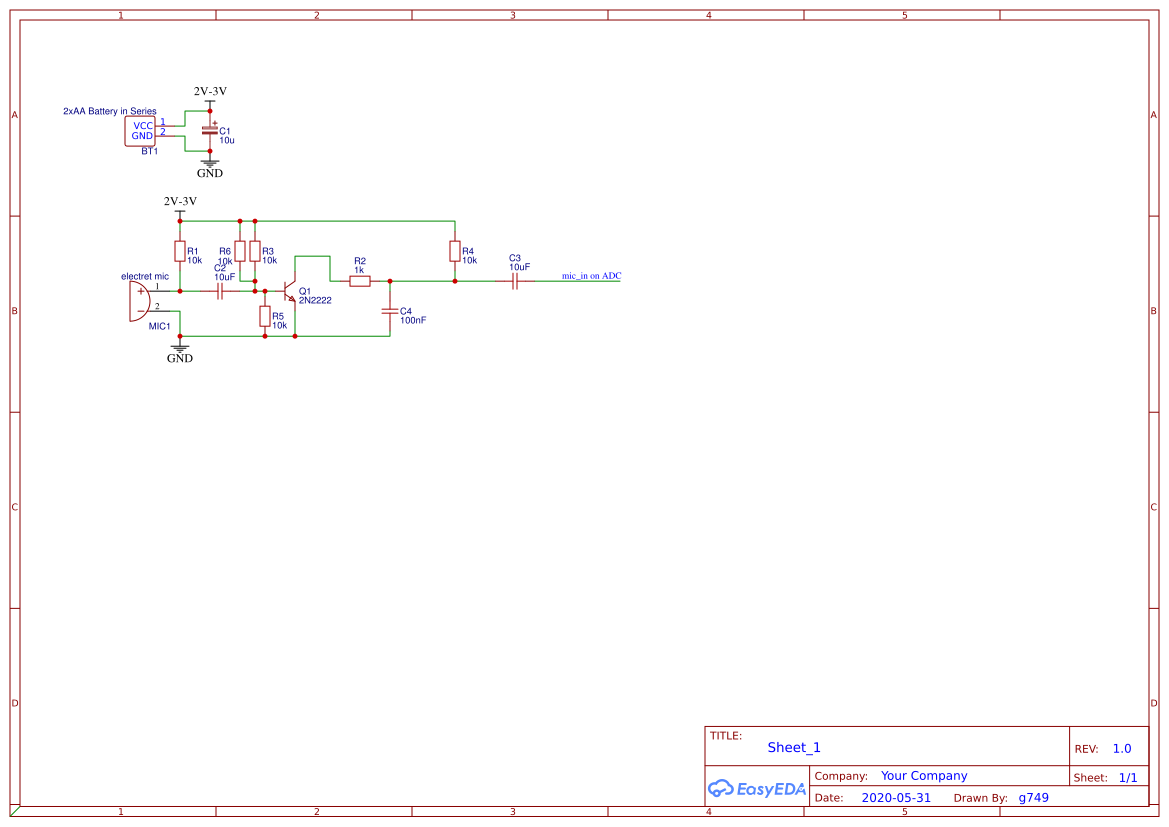Select the R1 10k resistor symbol
Image resolution: width=1169 pixels, height=827 pixels.
[x=180, y=251]
